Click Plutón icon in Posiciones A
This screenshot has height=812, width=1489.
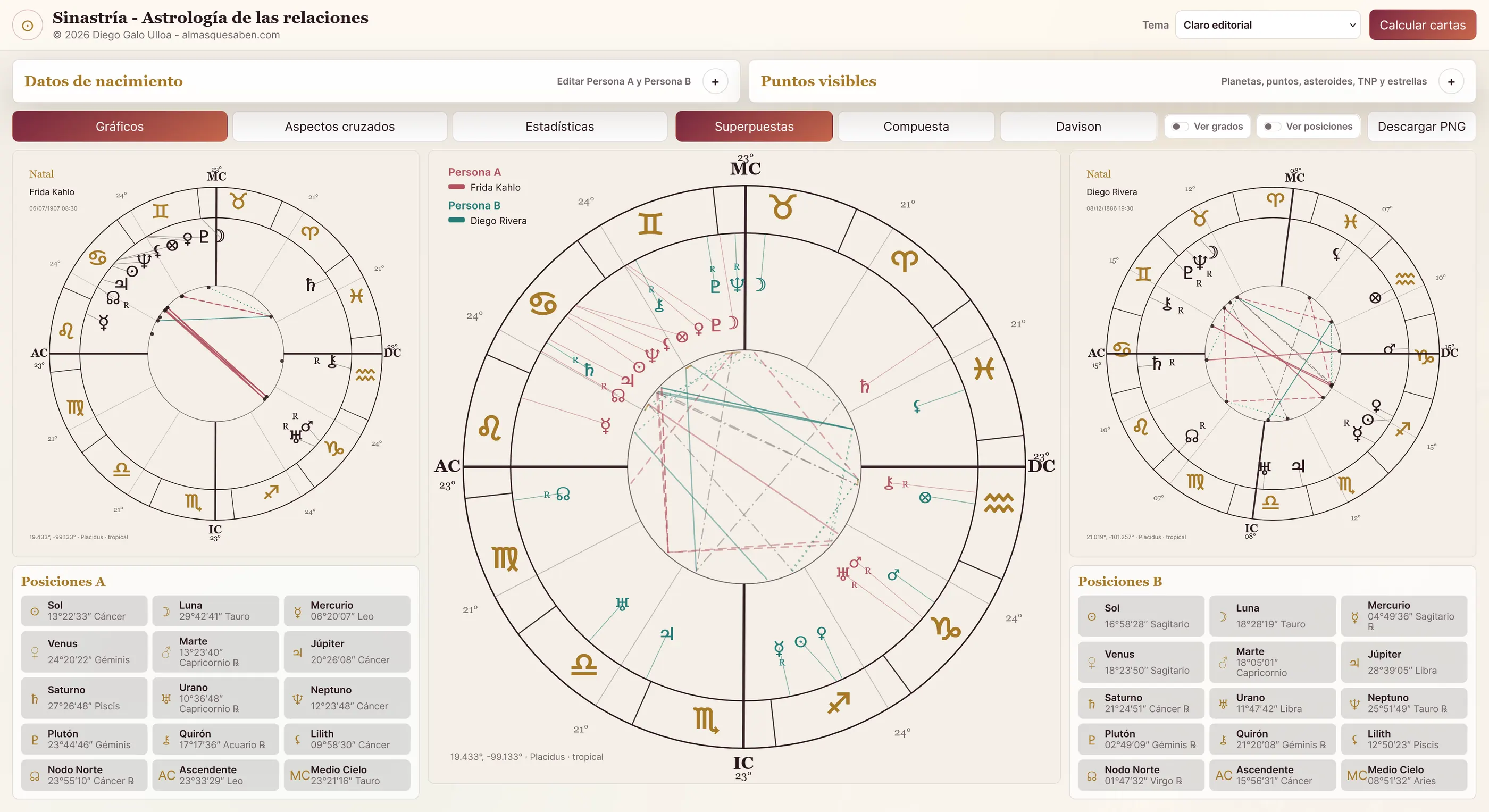point(35,740)
